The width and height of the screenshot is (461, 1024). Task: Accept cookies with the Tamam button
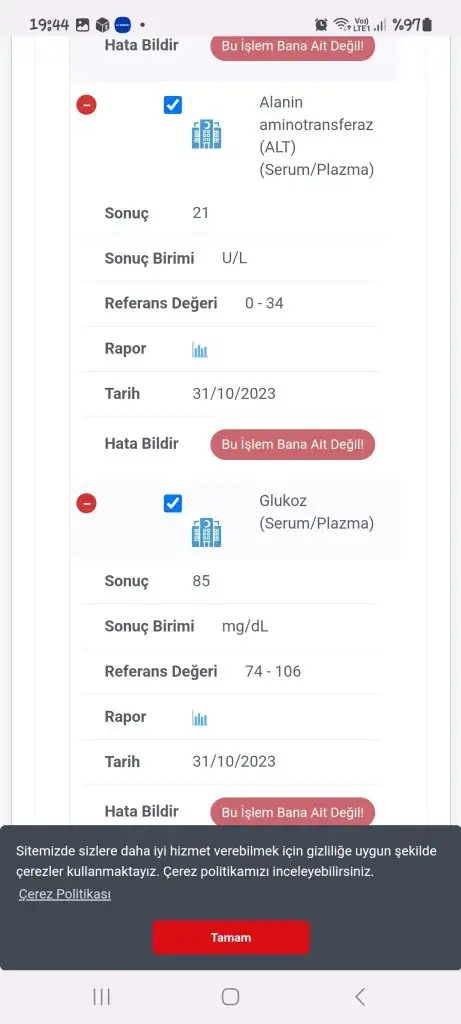[230, 937]
